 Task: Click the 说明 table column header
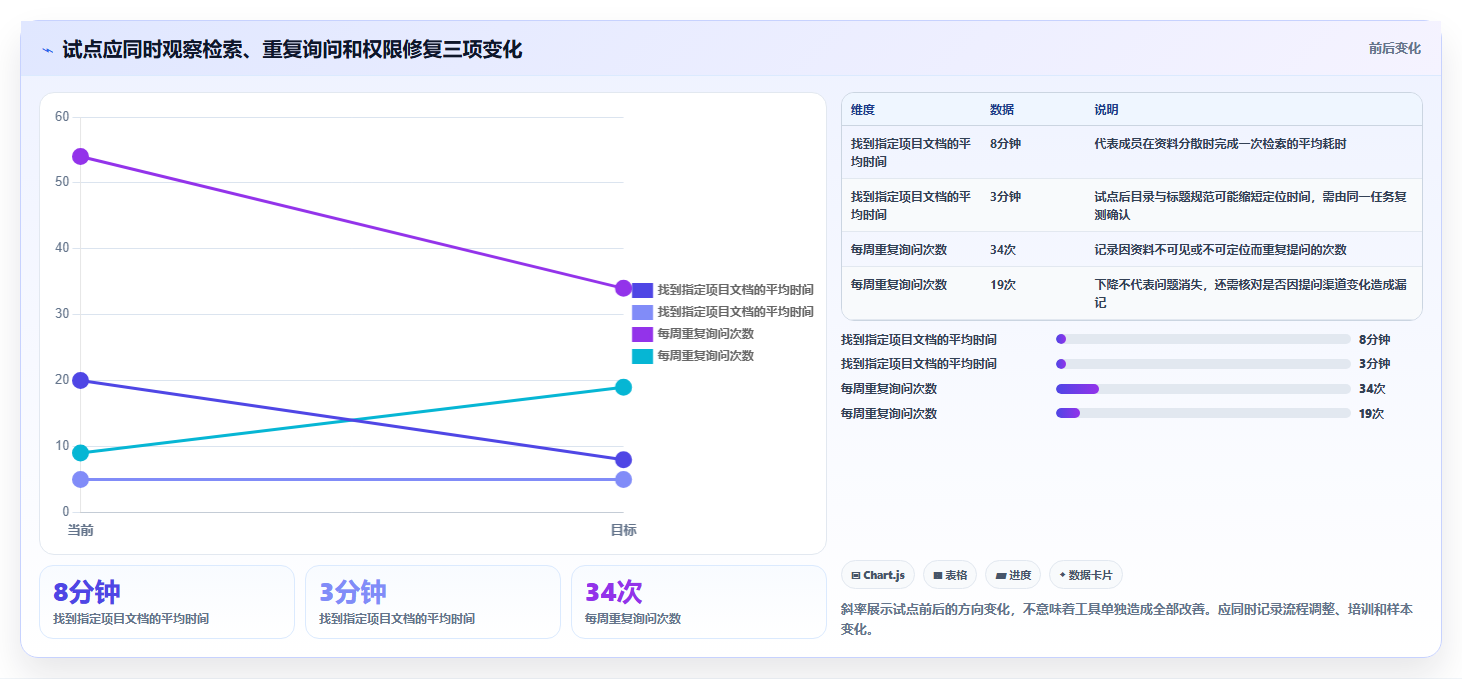pyautogui.click(x=1106, y=110)
